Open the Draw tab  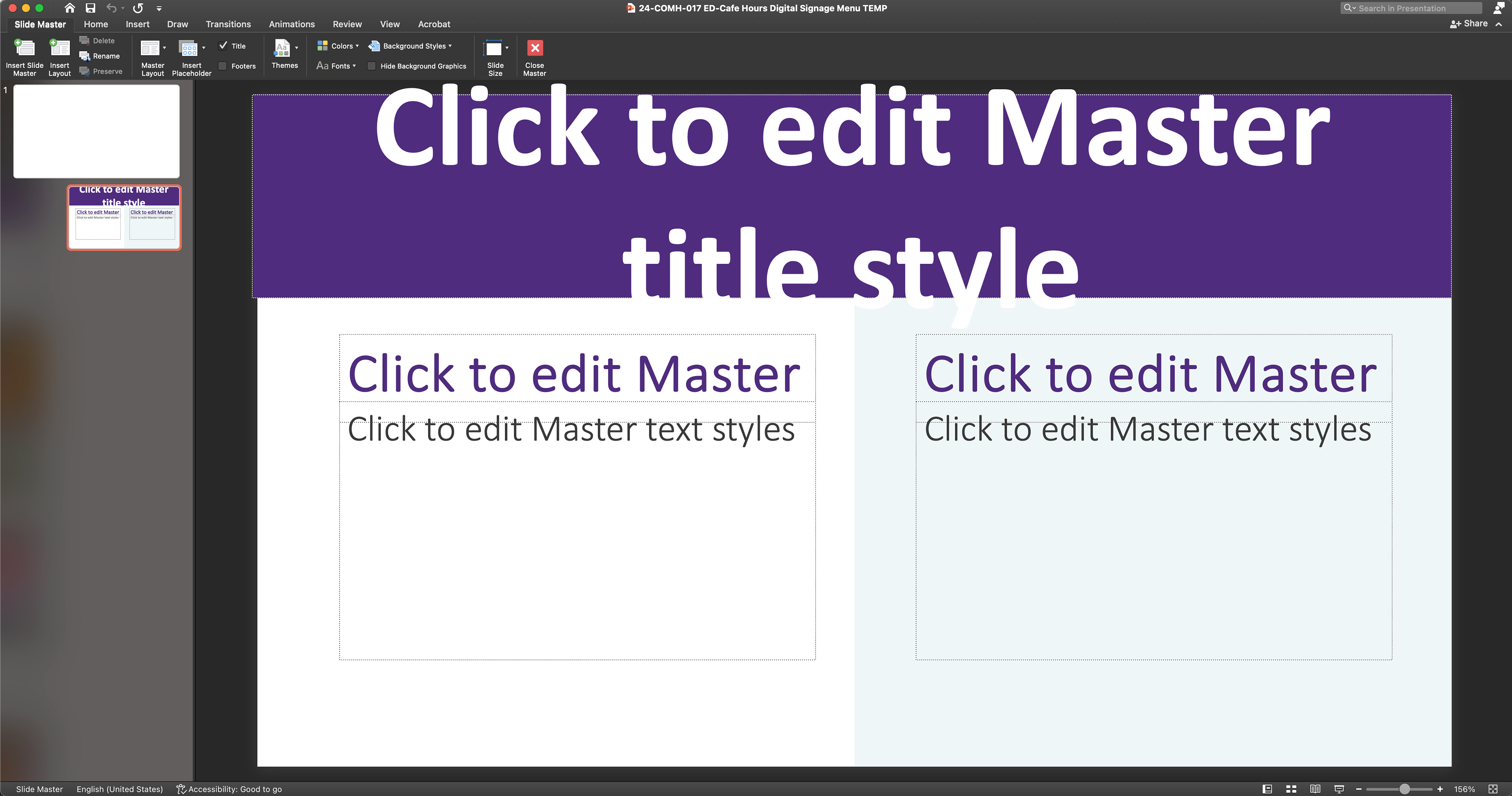coord(177,24)
